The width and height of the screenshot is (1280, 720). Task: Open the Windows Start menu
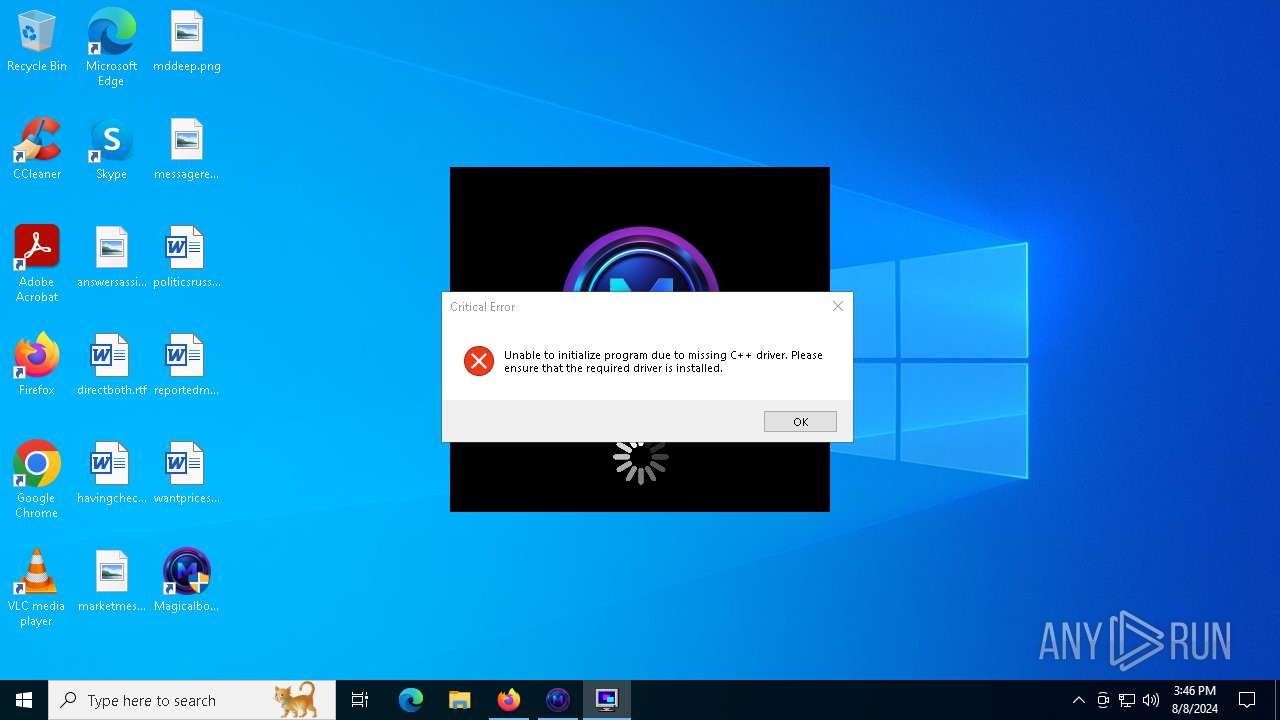point(24,700)
